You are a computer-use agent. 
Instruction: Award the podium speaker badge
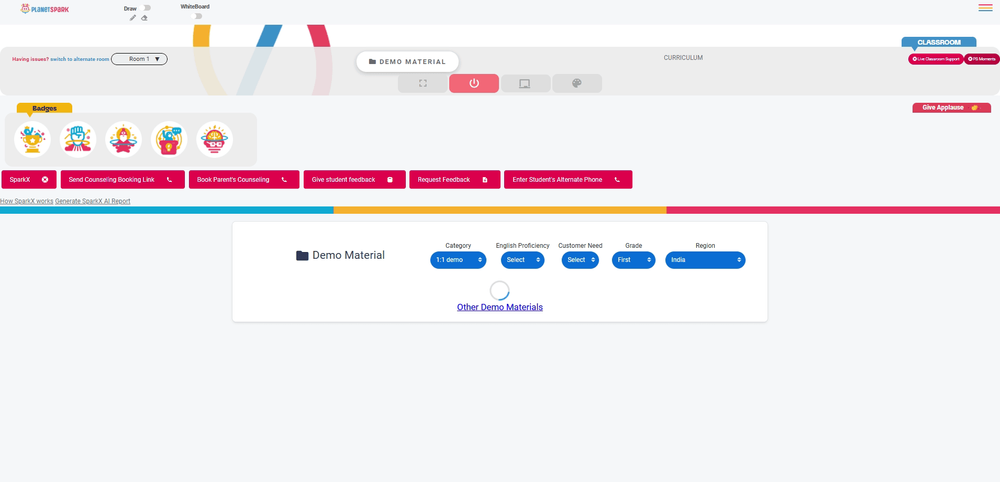coord(169,140)
